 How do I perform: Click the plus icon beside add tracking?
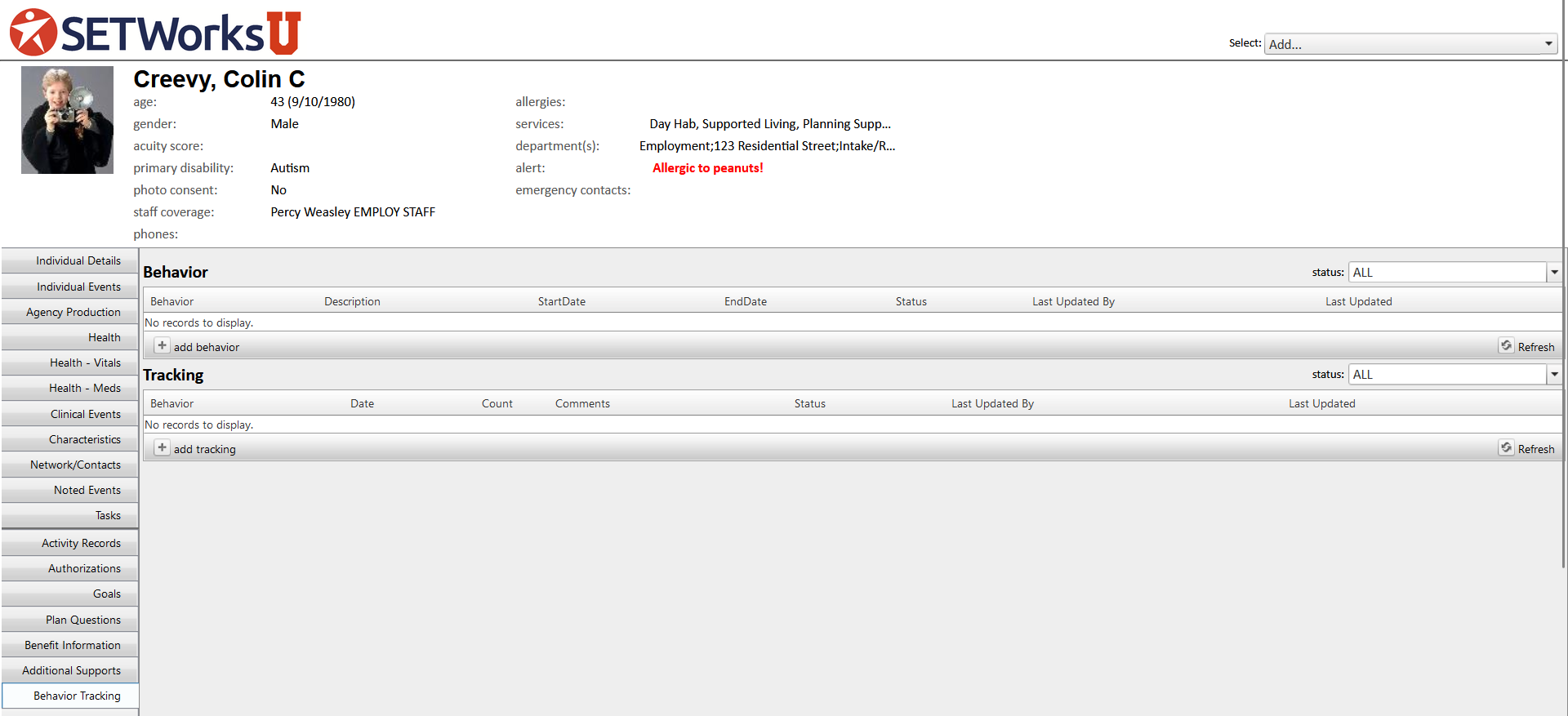click(x=162, y=447)
